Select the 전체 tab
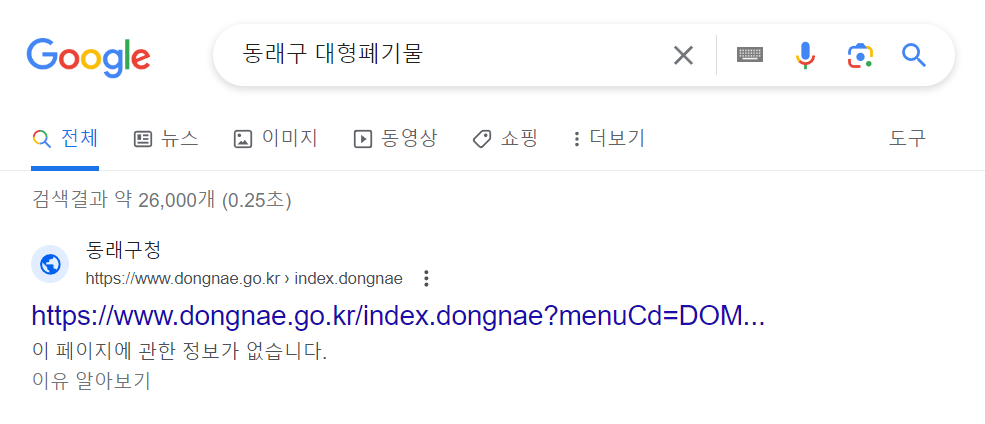Viewport: 985px width, 424px height. 65,138
